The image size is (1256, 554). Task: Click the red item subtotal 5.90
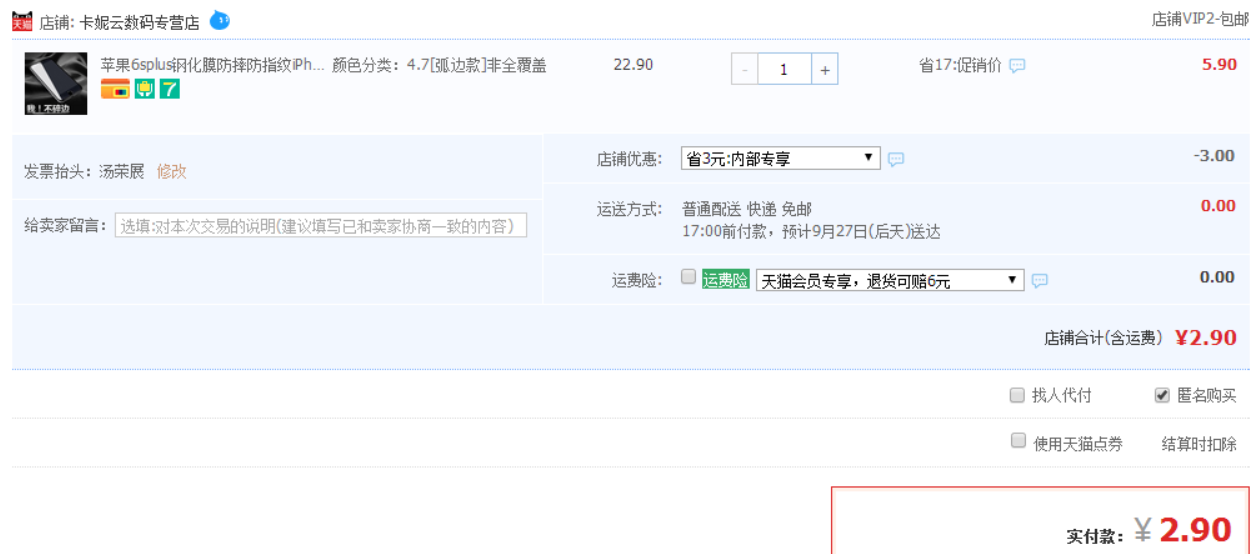pos(1219,64)
